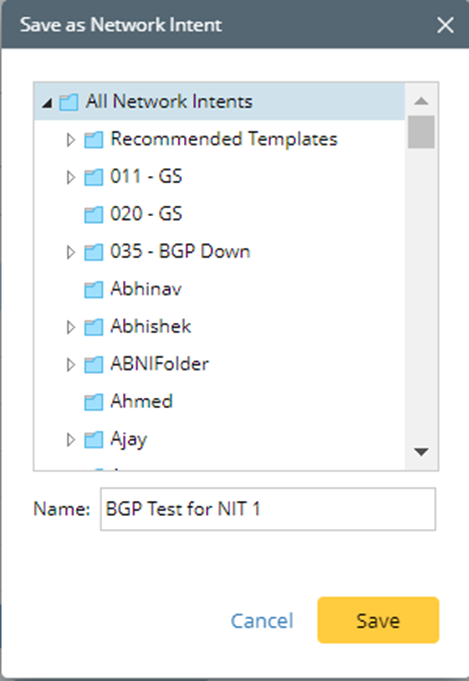Select the 011 - GS tree item

[146, 176]
